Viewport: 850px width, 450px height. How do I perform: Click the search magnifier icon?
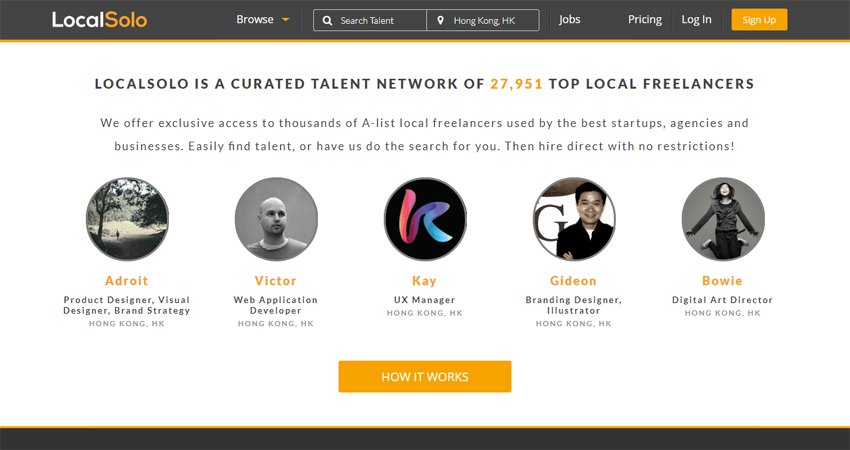coord(327,20)
